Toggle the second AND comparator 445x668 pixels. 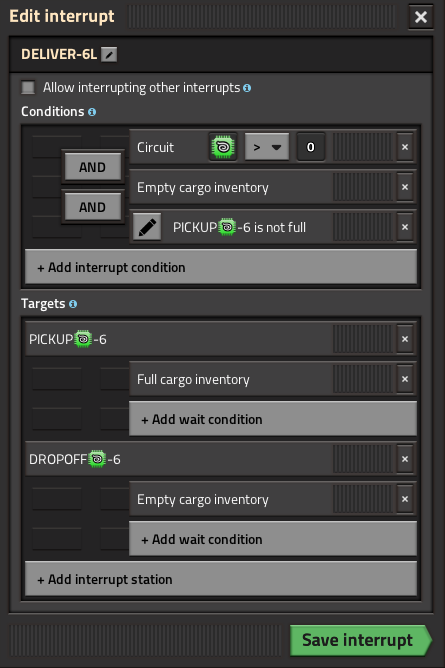(92, 207)
